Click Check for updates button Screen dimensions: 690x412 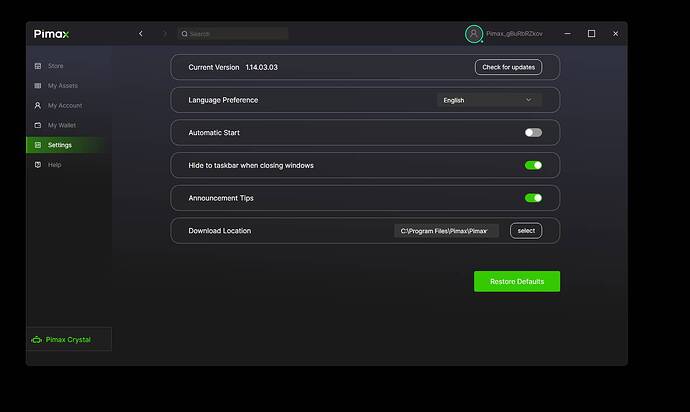coord(508,67)
